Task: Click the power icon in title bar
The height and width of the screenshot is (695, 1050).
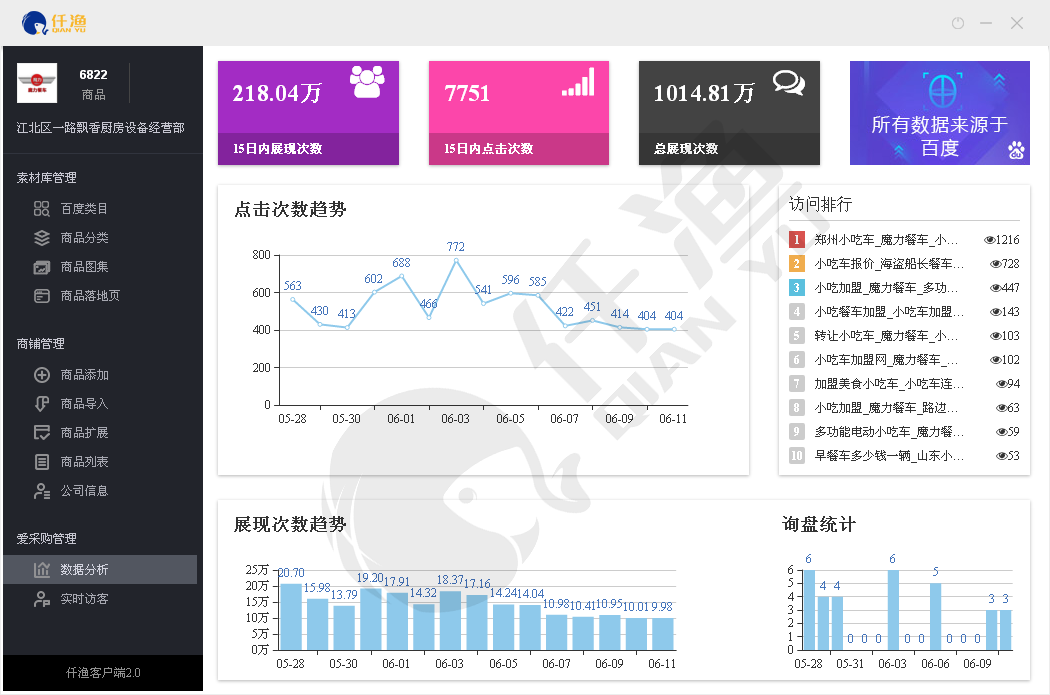Action: click(958, 23)
